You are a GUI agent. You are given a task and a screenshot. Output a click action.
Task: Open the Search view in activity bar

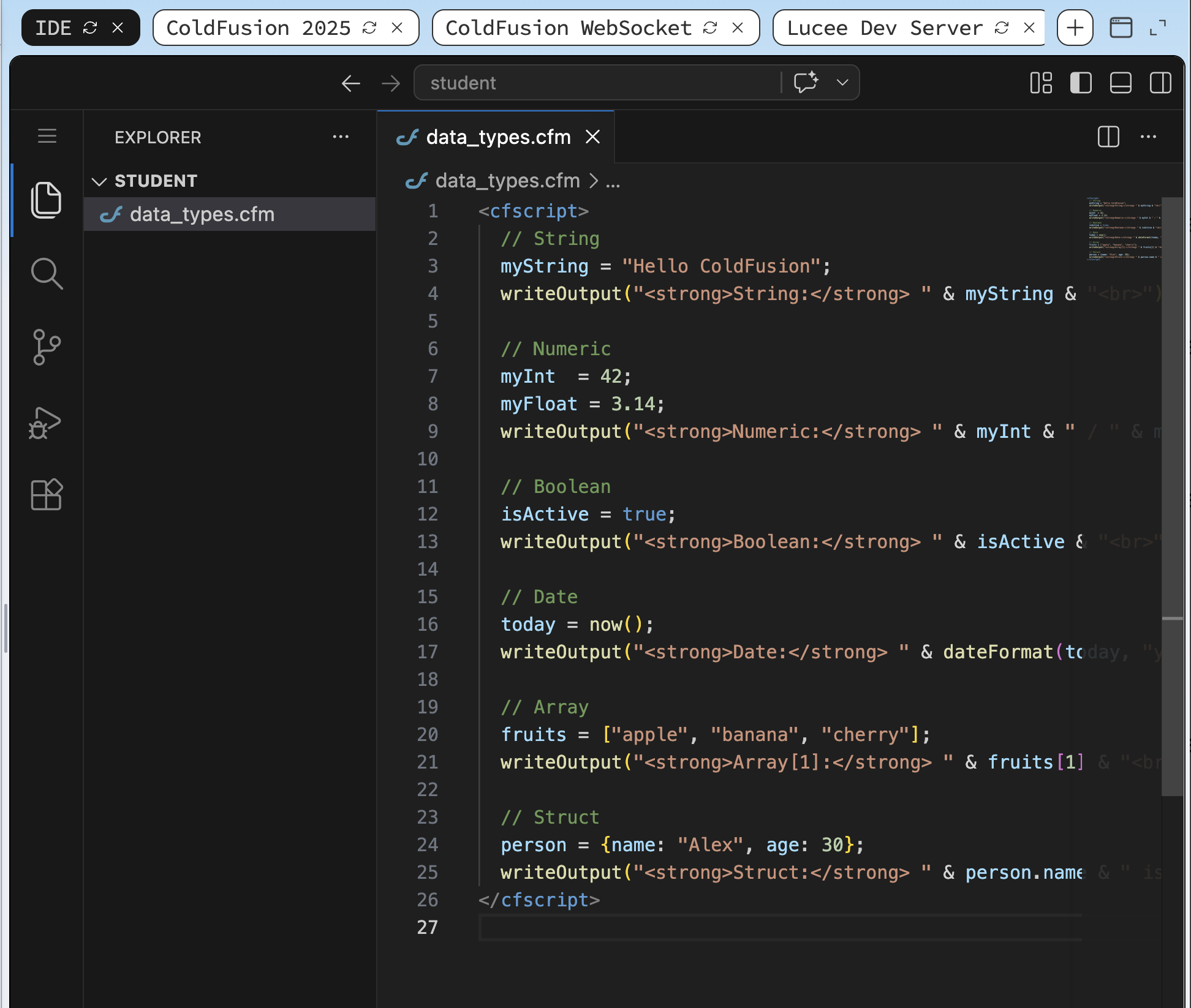47,273
